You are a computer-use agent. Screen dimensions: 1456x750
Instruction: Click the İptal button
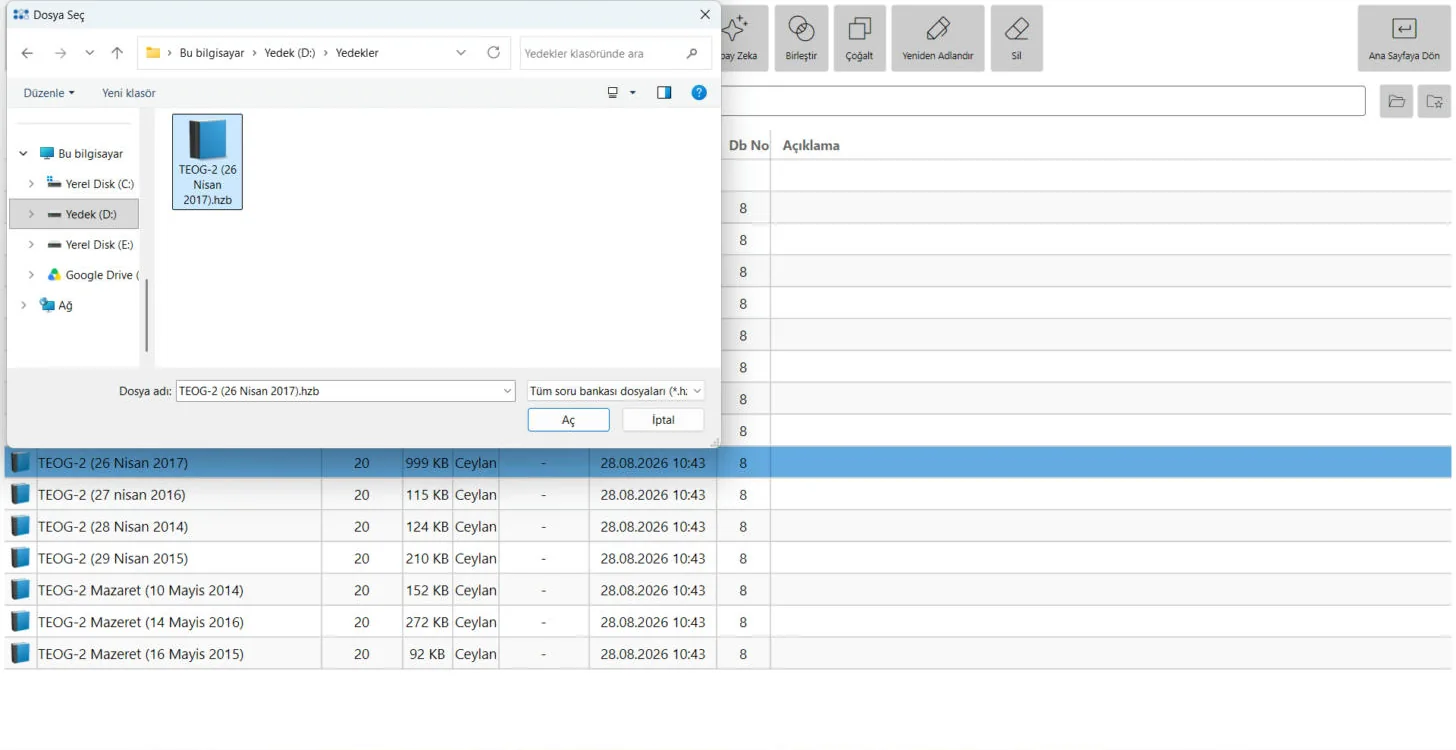(663, 420)
